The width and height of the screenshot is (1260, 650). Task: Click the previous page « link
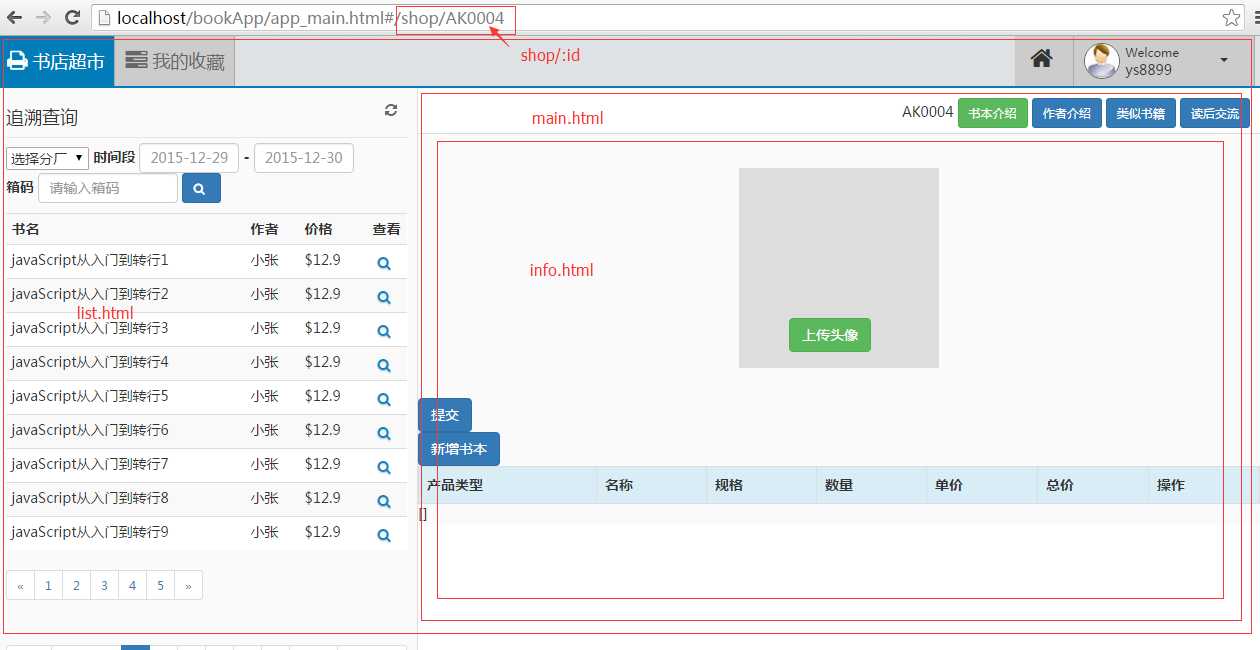pyautogui.click(x=20, y=586)
